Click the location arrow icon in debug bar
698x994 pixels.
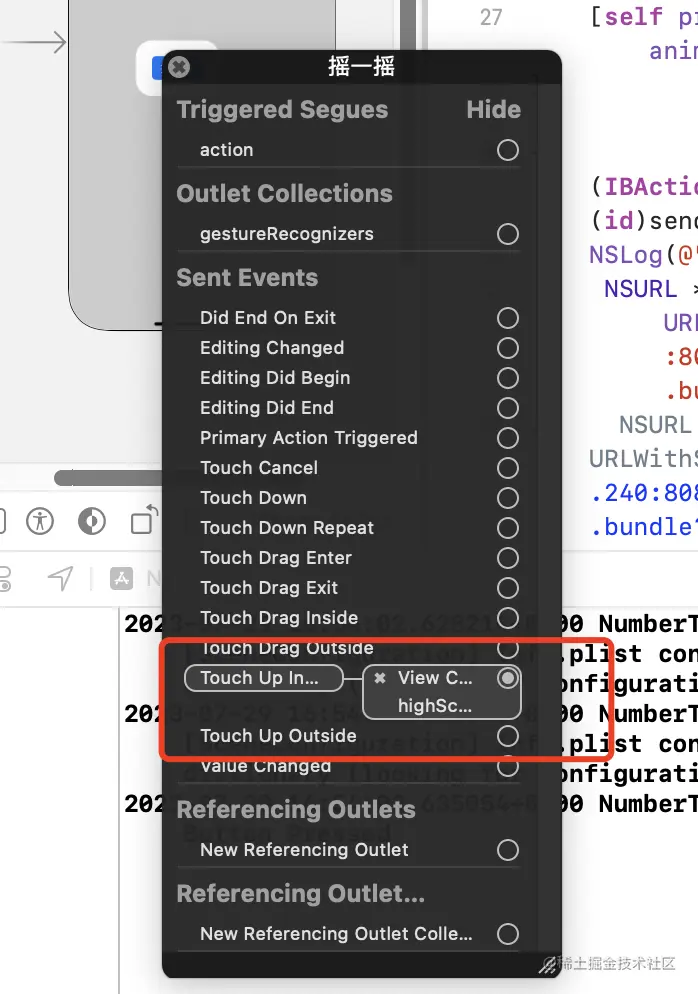[x=61, y=578]
